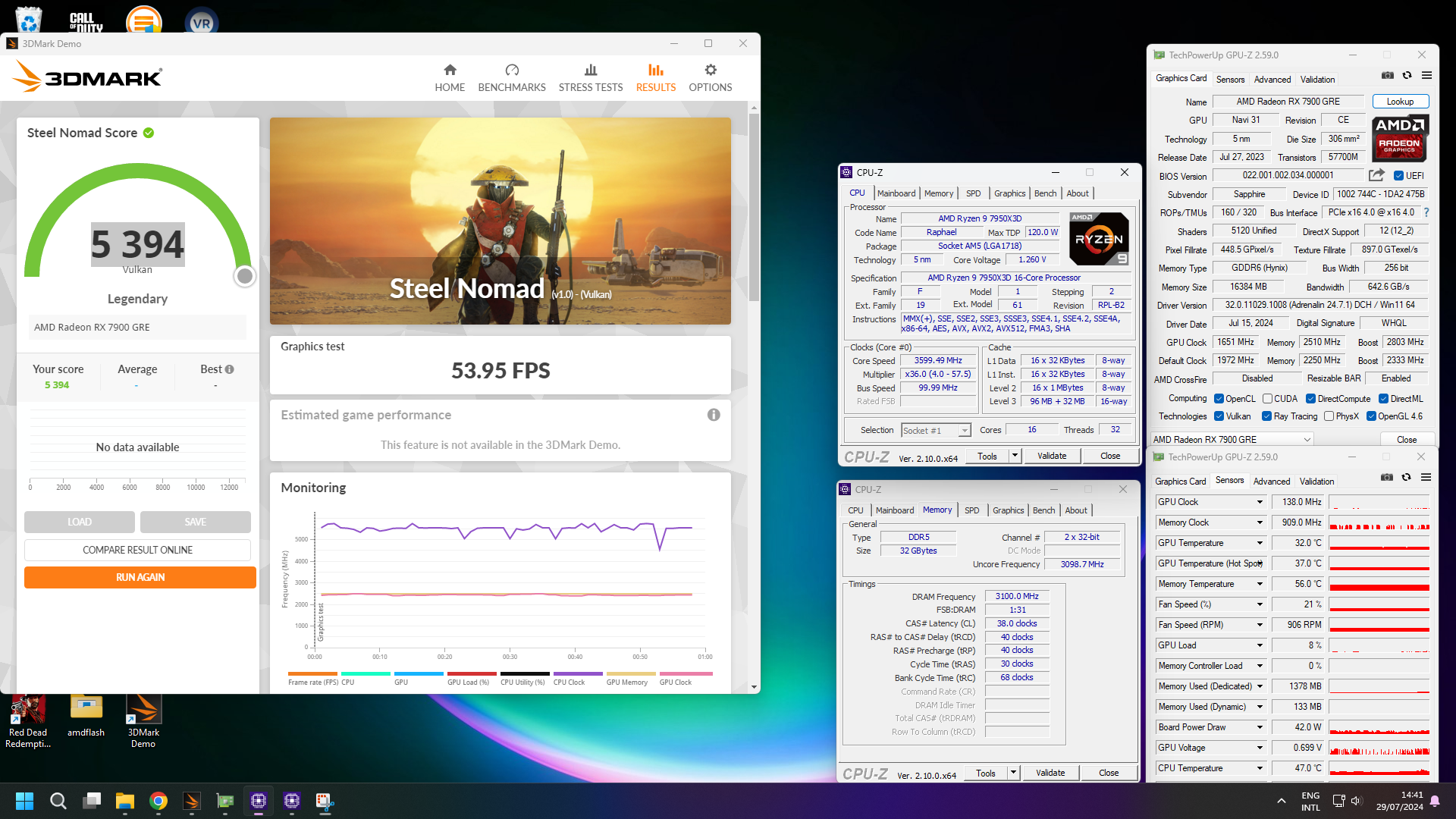1456x819 pixels.
Task: Open hamburger menu in GPU-Z Sensors window
Action: 1426,477
